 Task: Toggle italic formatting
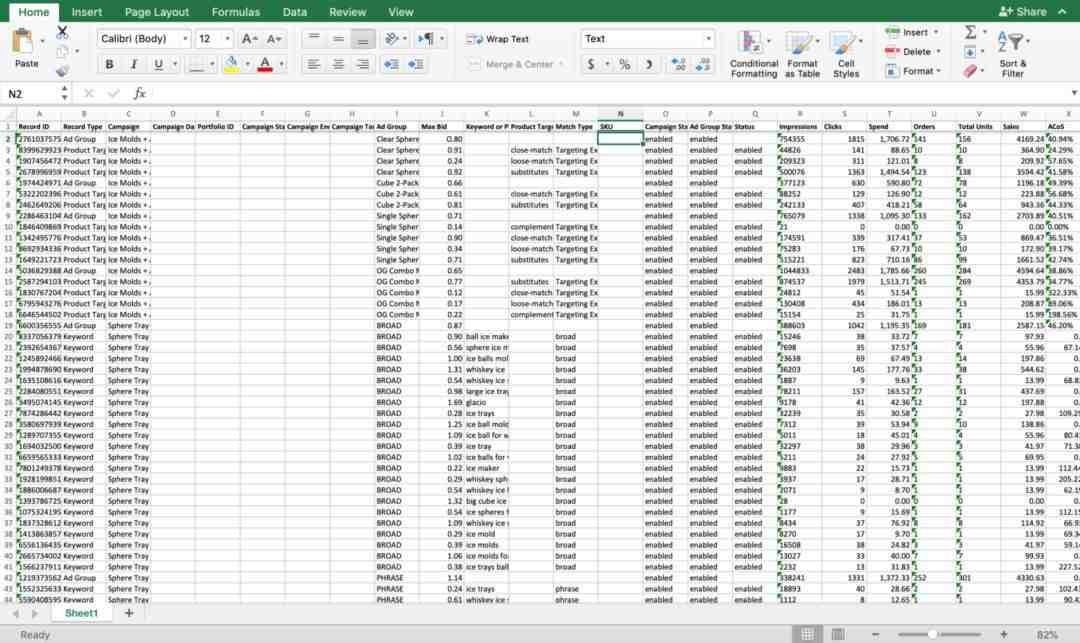(x=133, y=64)
